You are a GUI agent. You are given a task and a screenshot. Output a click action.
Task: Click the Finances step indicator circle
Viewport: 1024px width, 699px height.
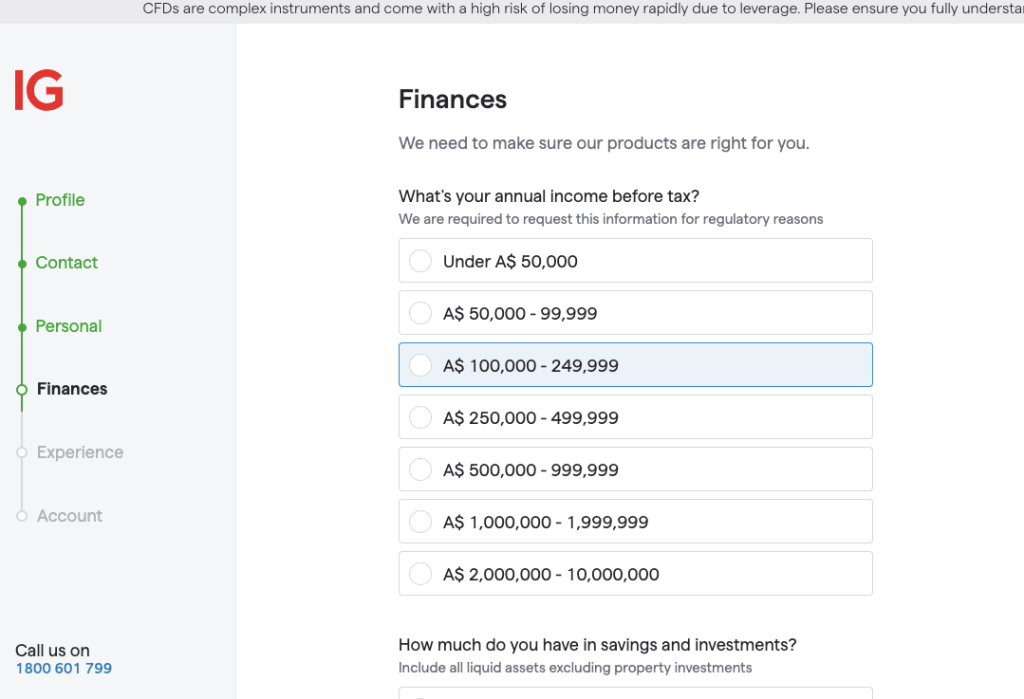click(21, 389)
